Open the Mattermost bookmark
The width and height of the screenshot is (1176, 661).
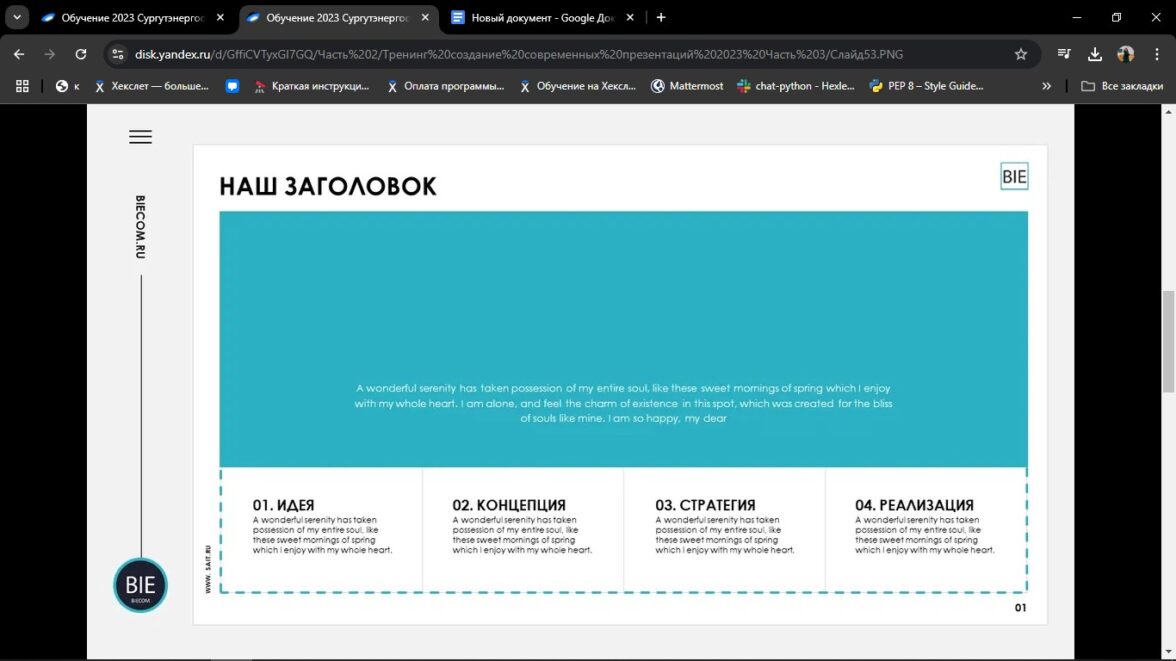coord(687,86)
